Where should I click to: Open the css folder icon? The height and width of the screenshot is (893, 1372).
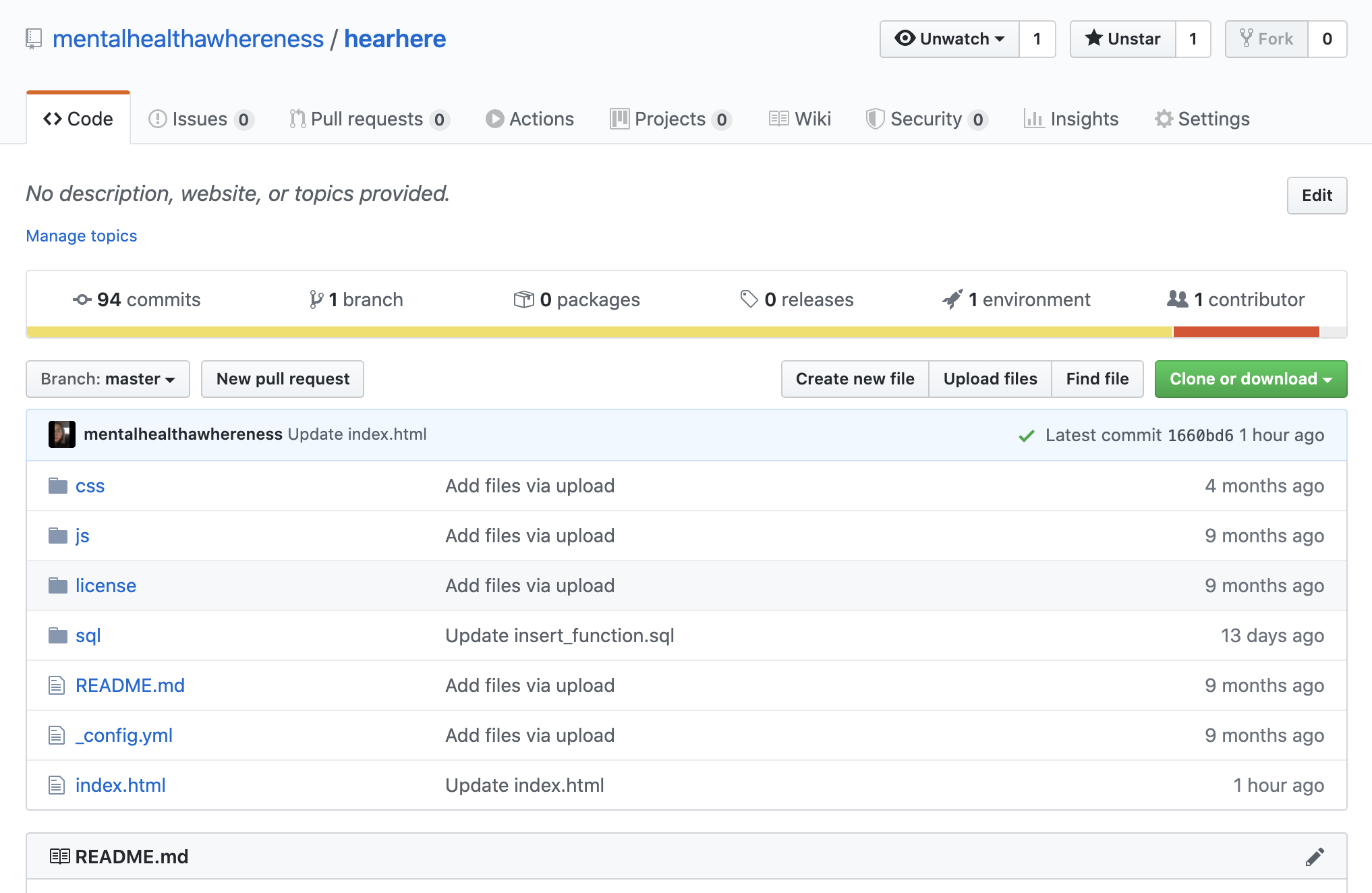pyautogui.click(x=58, y=486)
